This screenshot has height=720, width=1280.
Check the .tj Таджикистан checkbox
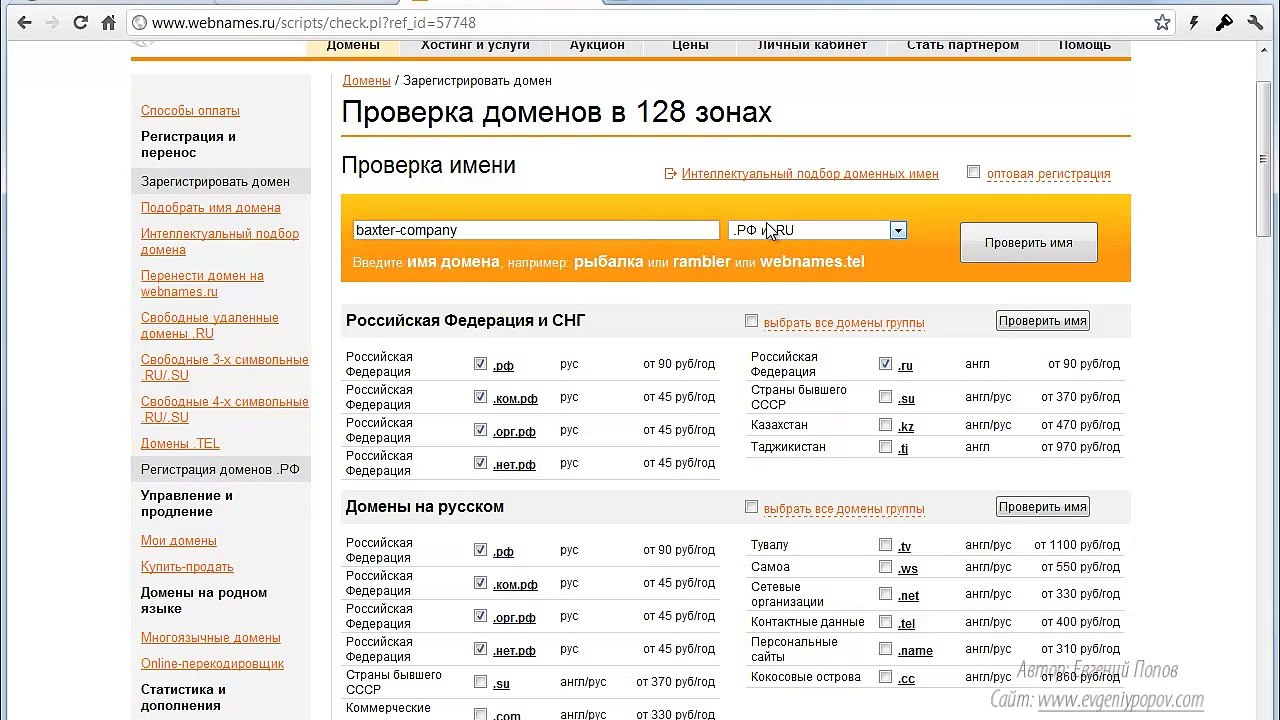point(885,447)
